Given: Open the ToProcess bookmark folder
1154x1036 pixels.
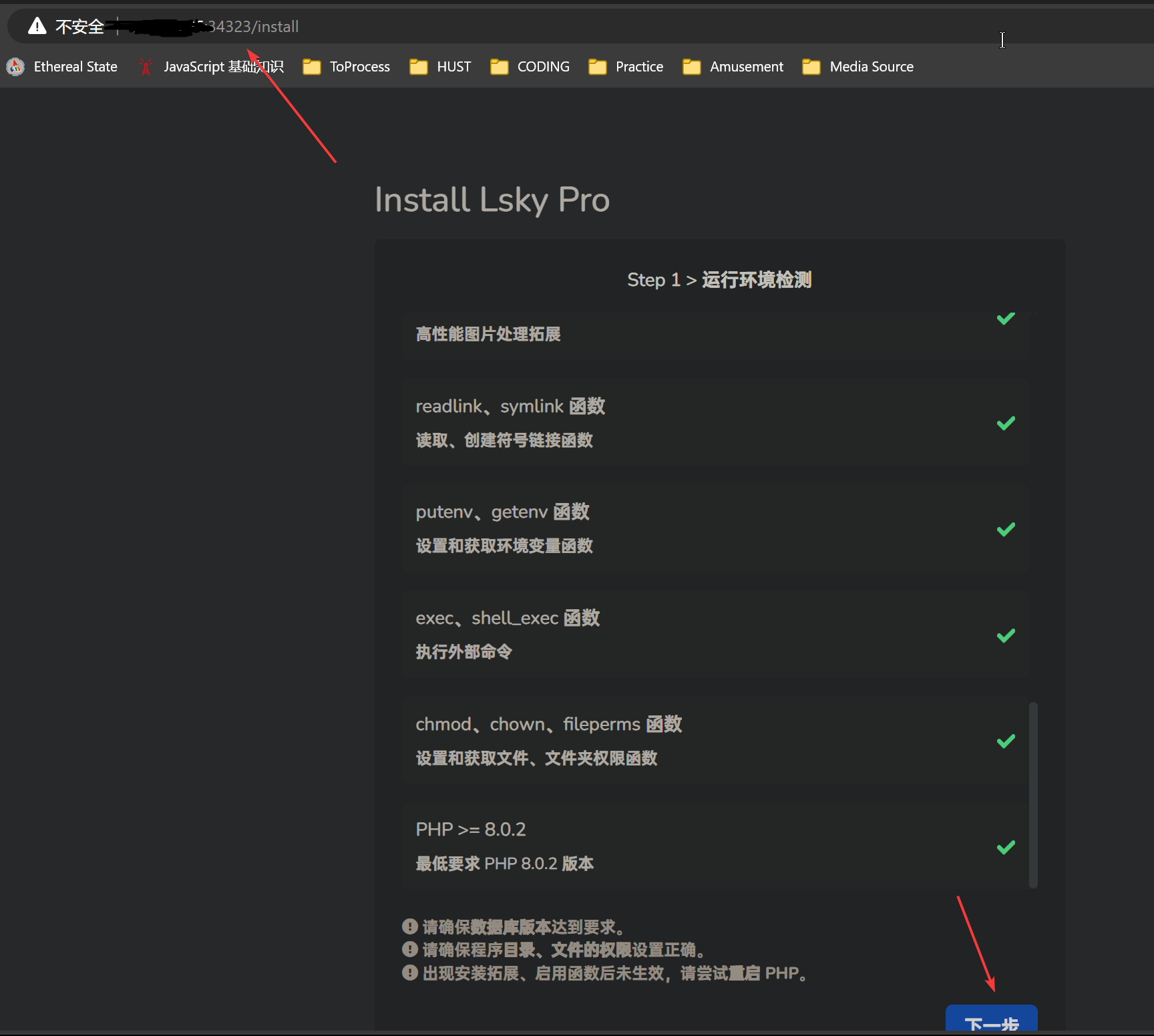Looking at the screenshot, I should tap(346, 67).
